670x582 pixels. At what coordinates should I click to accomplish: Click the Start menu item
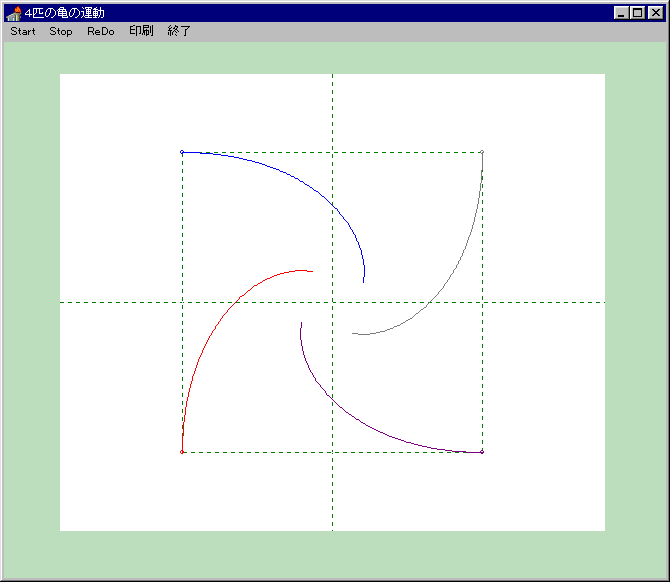[x=23, y=31]
